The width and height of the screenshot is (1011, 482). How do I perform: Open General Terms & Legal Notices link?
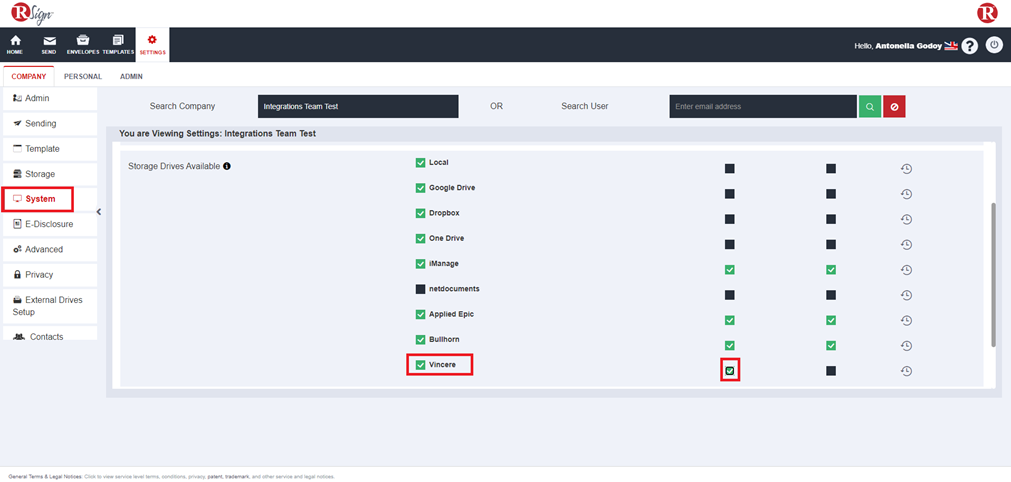pyautogui.click(x=45, y=477)
